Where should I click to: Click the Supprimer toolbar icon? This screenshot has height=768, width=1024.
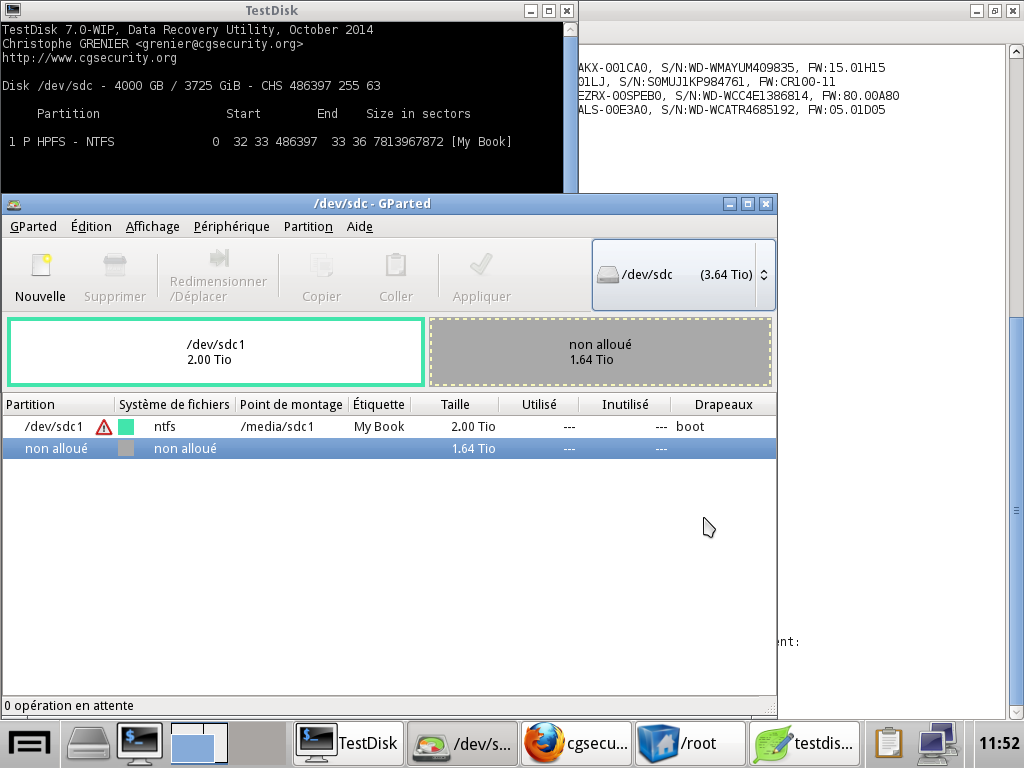point(114,265)
